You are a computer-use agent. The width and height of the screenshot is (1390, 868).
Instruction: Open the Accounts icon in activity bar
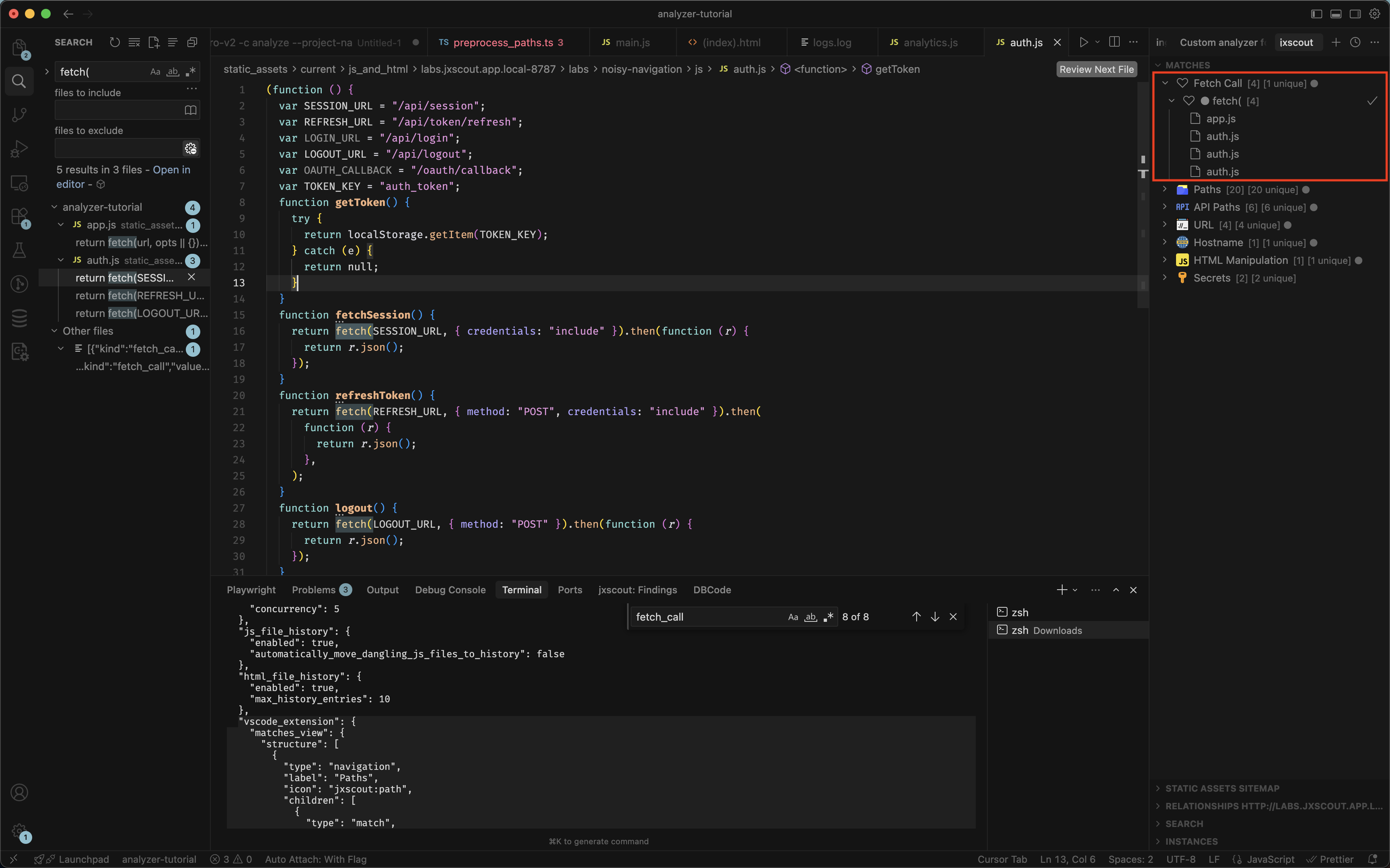pyautogui.click(x=19, y=792)
